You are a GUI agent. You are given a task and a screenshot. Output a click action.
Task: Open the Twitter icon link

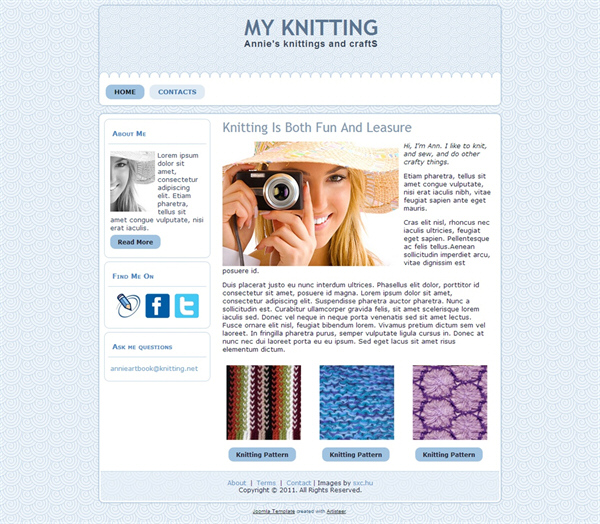tap(187, 306)
